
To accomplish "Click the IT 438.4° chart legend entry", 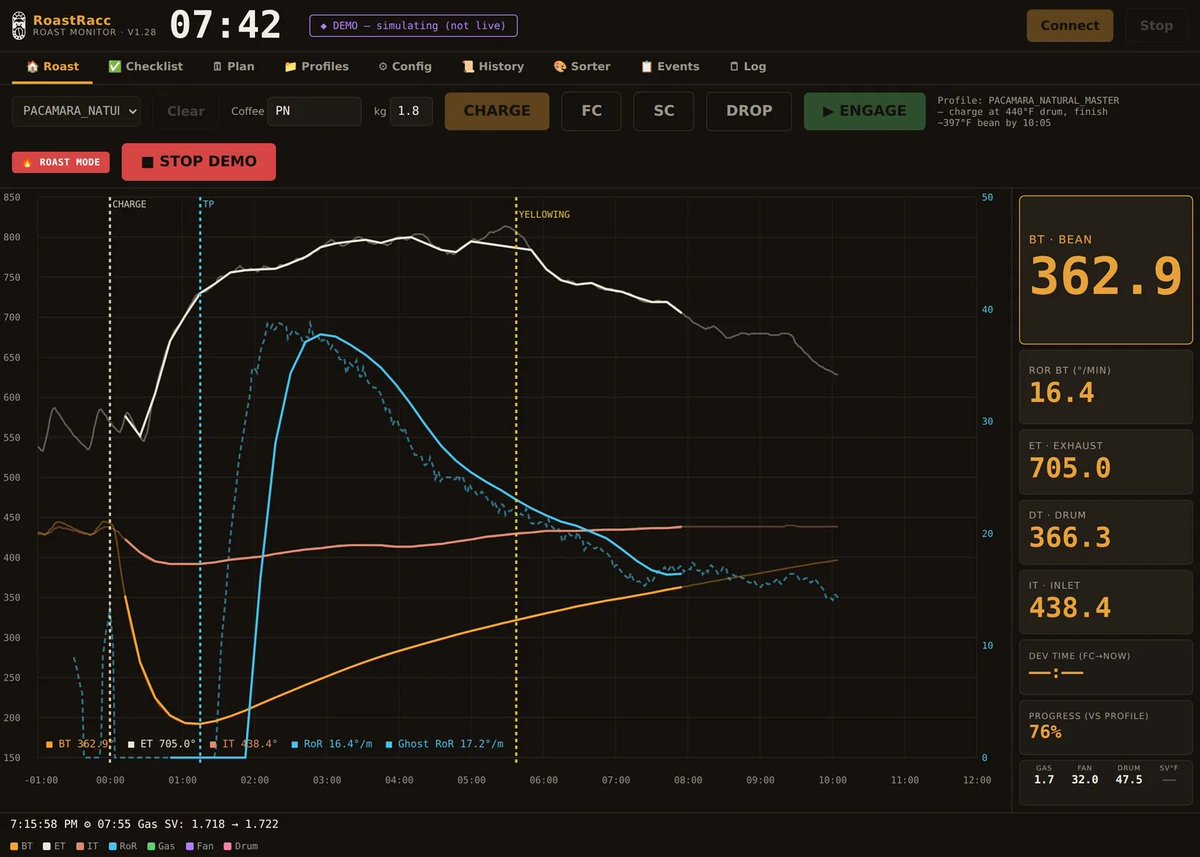I will click(x=246, y=744).
